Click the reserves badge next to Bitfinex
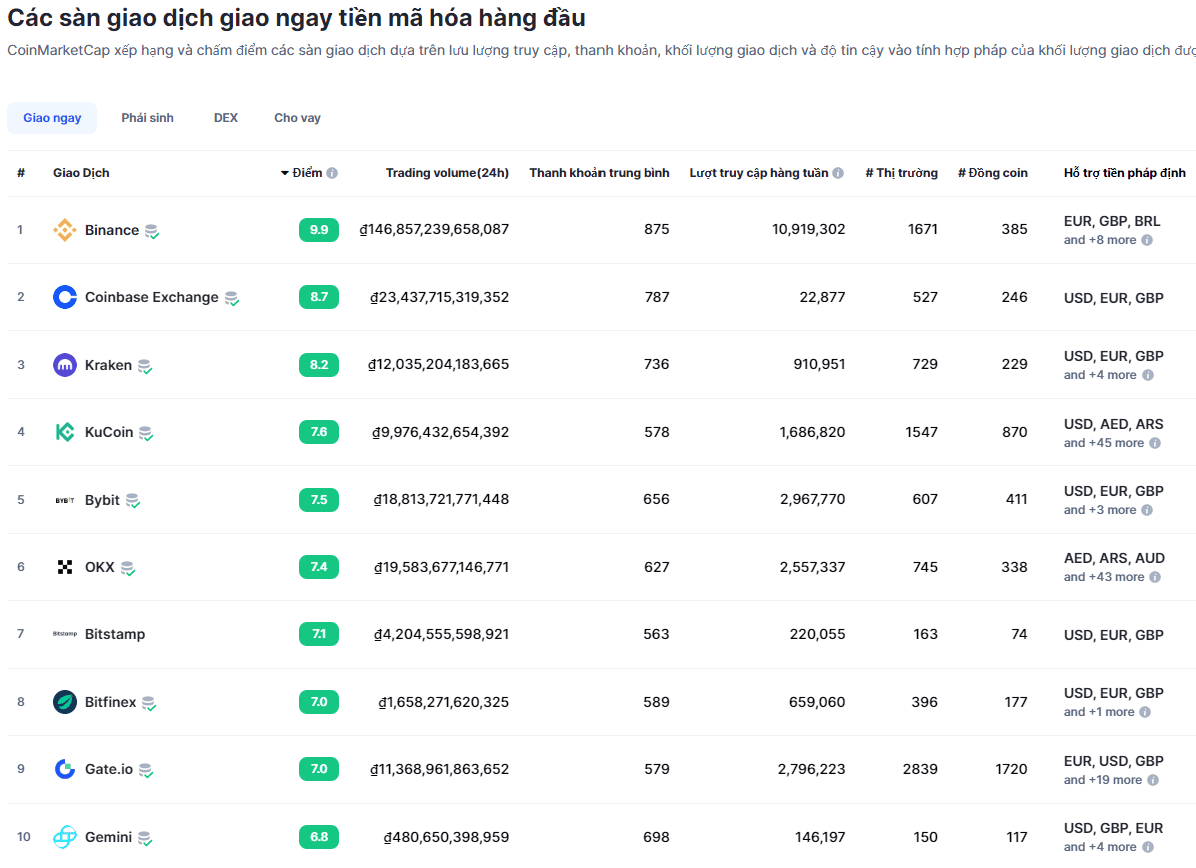1196x868 pixels. pyautogui.click(x=149, y=703)
